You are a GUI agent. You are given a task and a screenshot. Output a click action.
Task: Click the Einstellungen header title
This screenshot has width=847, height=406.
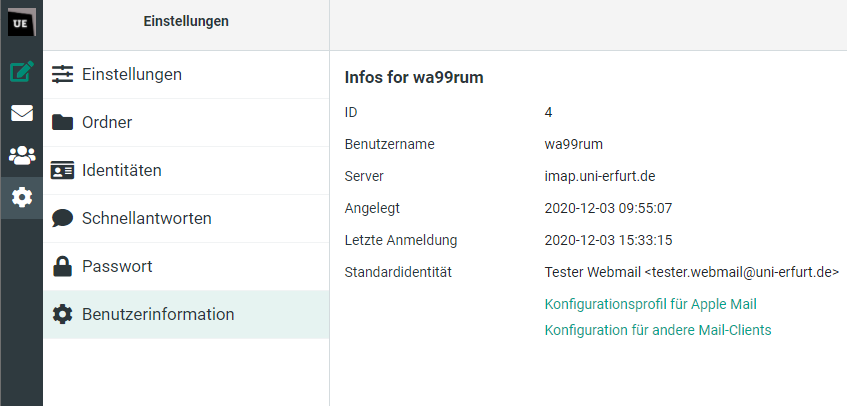point(186,21)
